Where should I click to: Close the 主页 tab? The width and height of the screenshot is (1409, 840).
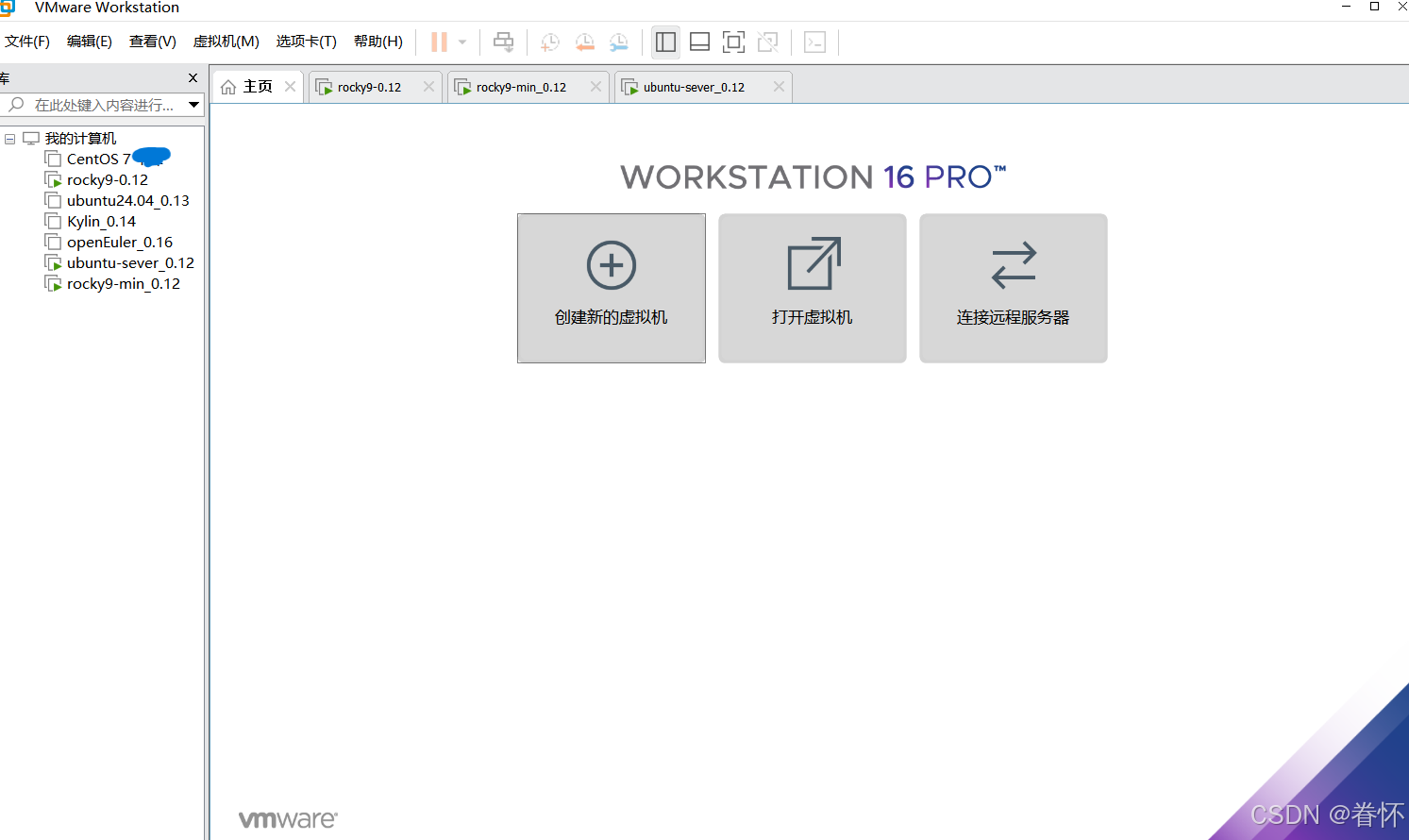pos(290,87)
